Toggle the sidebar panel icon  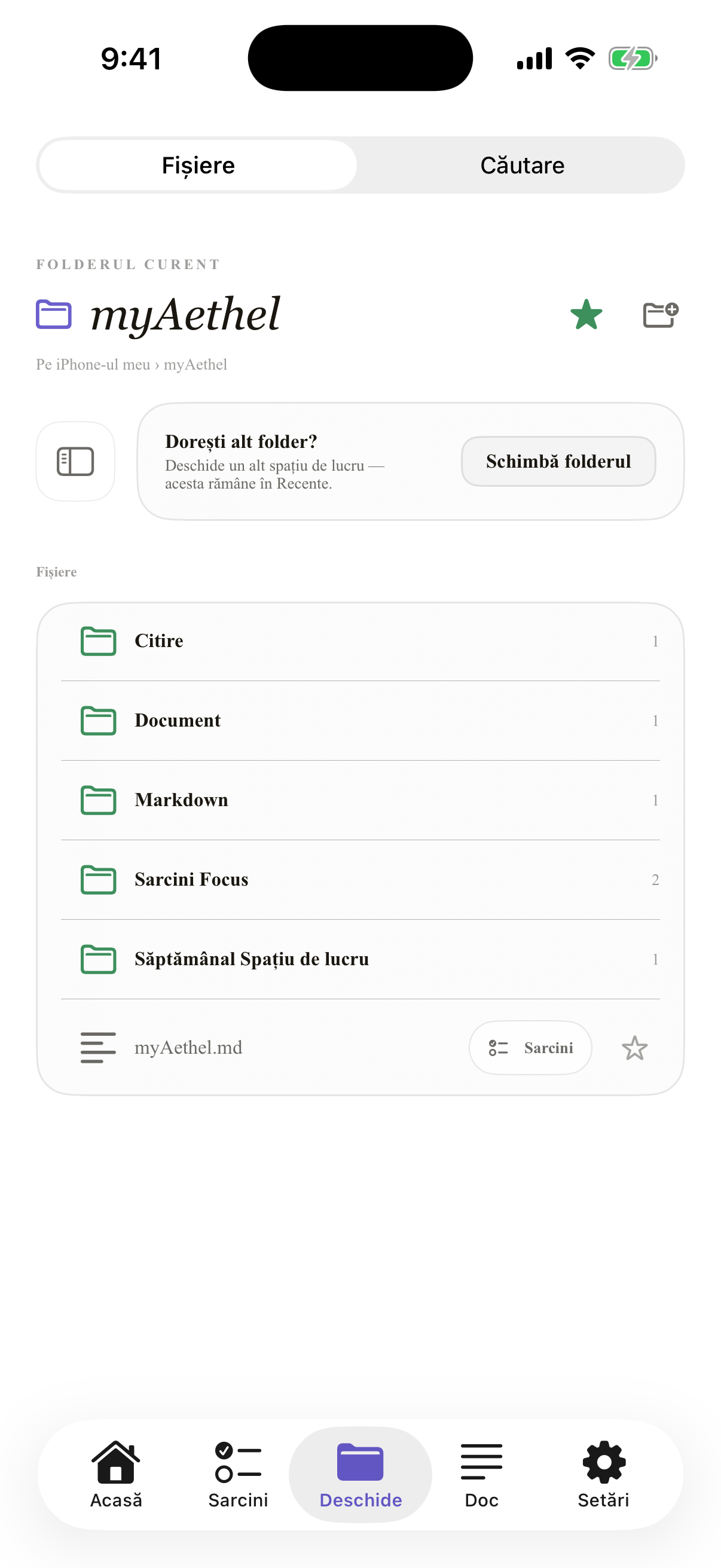tap(75, 462)
